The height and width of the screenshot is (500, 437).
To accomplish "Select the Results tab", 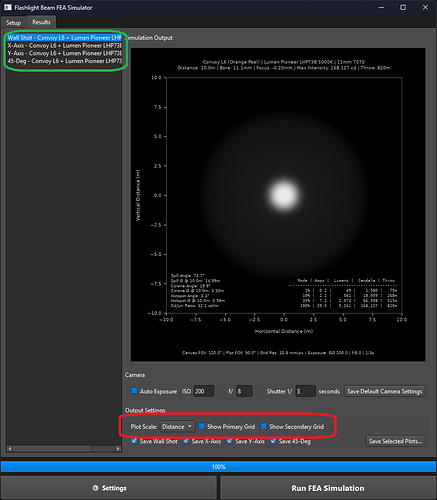I will click(41, 22).
